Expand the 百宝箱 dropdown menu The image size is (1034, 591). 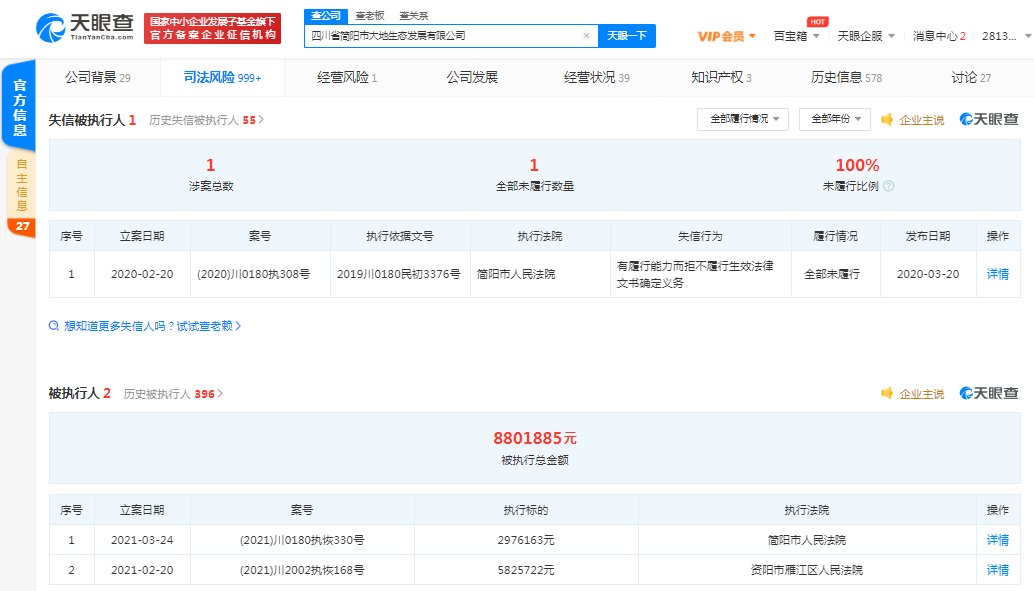coord(797,36)
